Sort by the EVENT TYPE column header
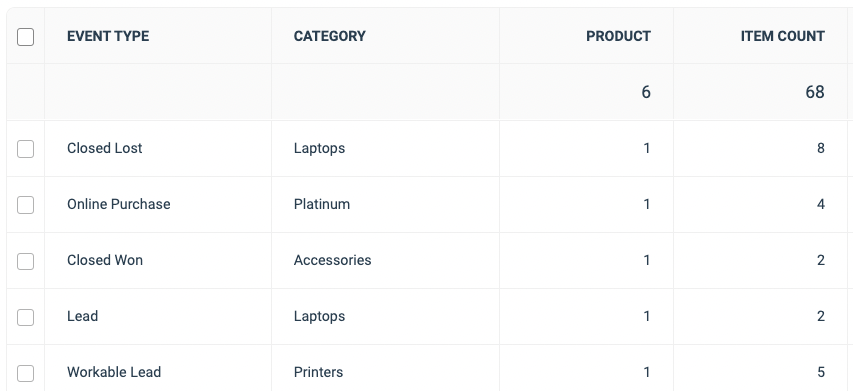 pos(108,36)
